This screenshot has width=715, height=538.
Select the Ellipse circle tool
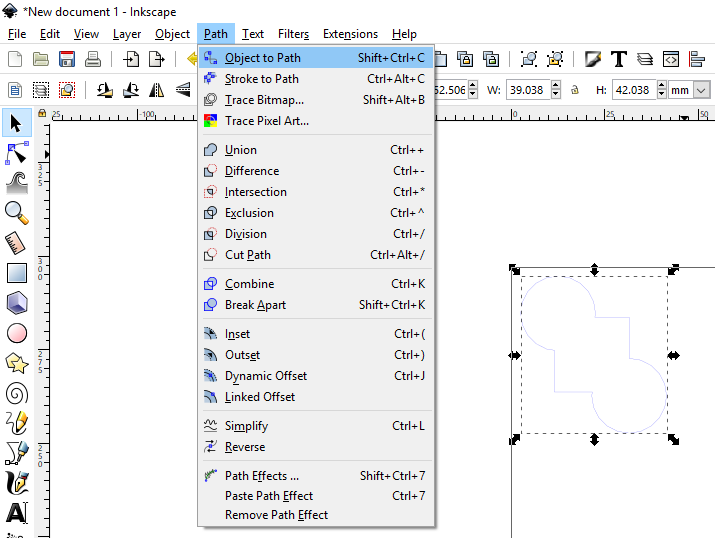pyautogui.click(x=16, y=333)
